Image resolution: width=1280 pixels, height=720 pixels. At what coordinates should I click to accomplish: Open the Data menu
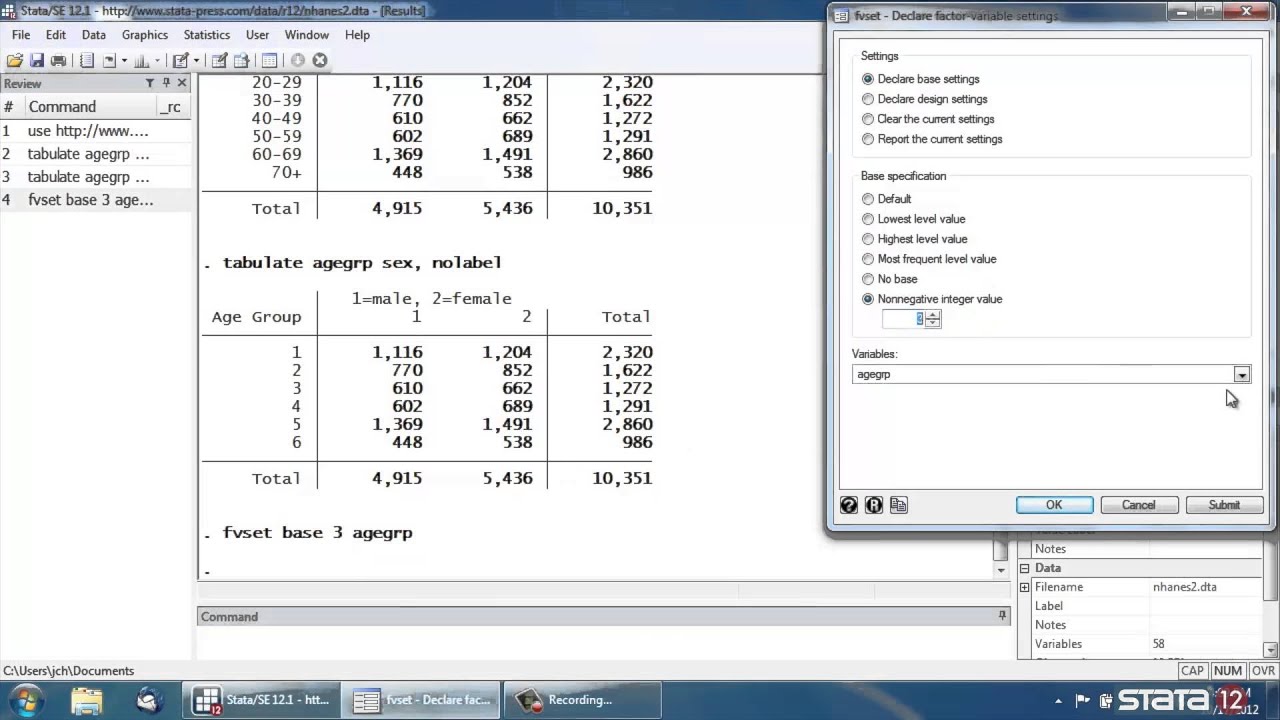pos(94,35)
